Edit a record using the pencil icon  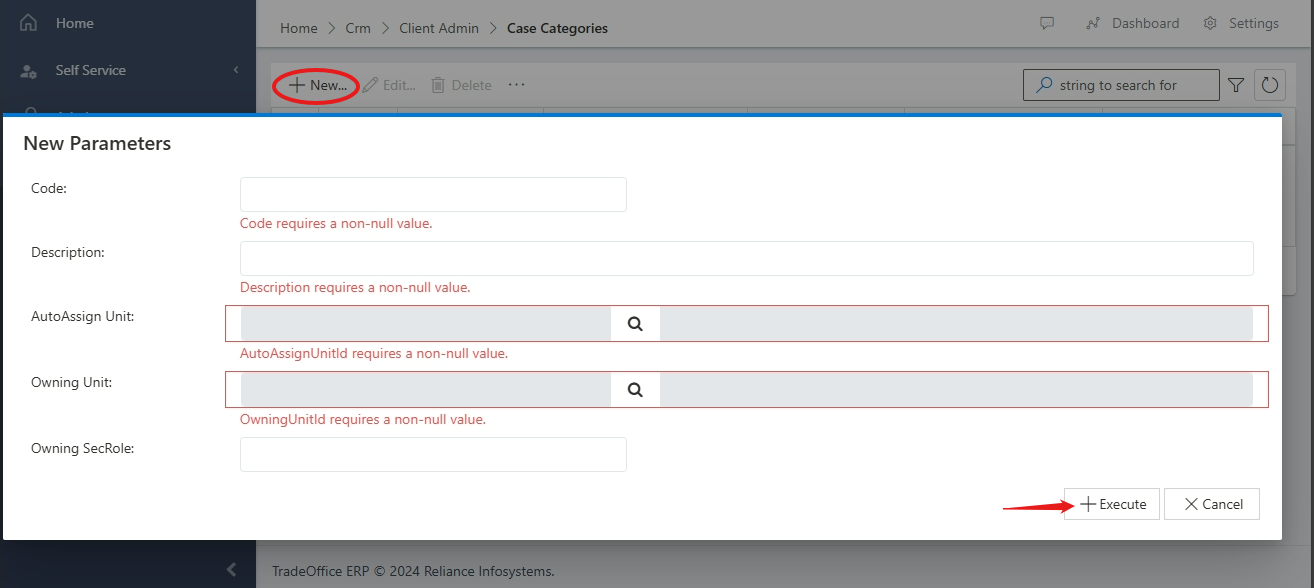pyautogui.click(x=371, y=84)
